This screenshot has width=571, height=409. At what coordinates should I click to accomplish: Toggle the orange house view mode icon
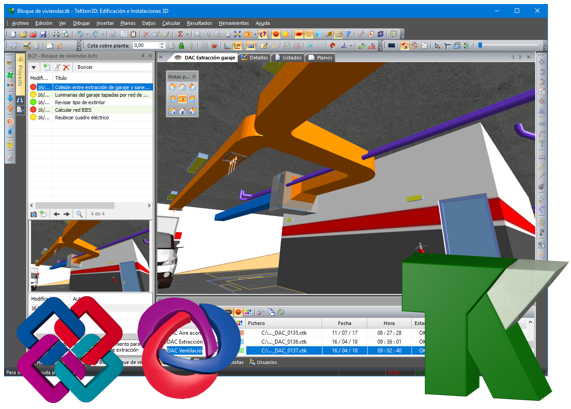coord(405,46)
